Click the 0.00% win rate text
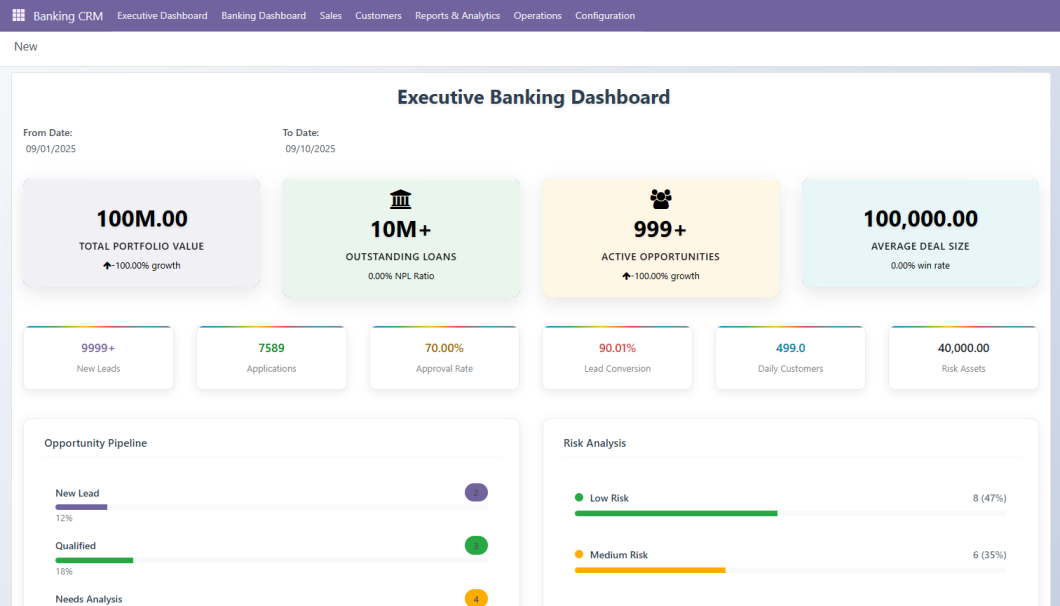Screen dimensions: 1060x606 pos(920,266)
